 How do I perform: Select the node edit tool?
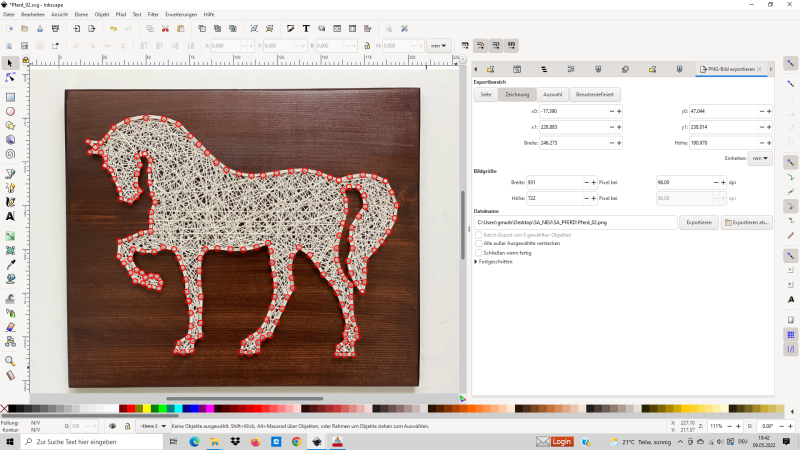[10, 77]
